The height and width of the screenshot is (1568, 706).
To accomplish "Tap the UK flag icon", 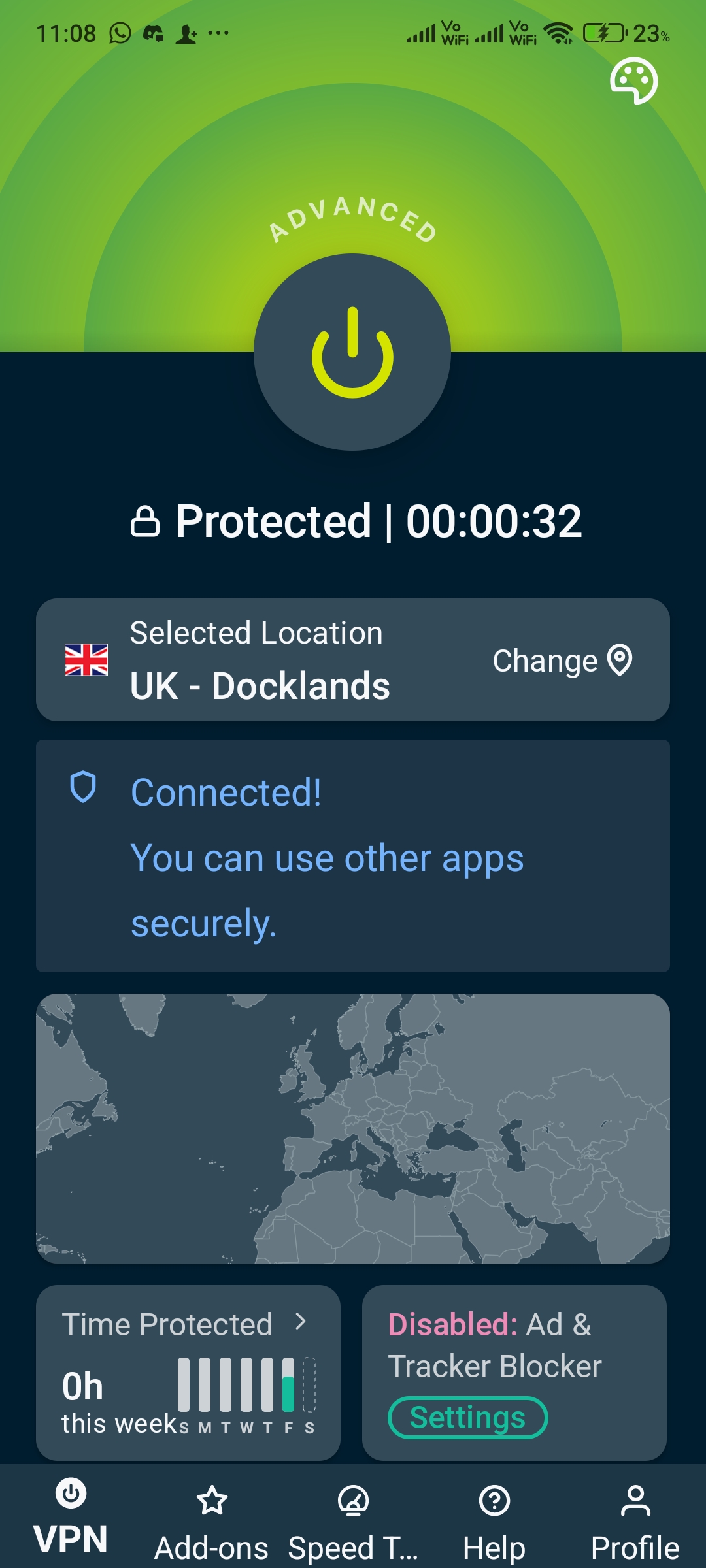I will click(86, 659).
